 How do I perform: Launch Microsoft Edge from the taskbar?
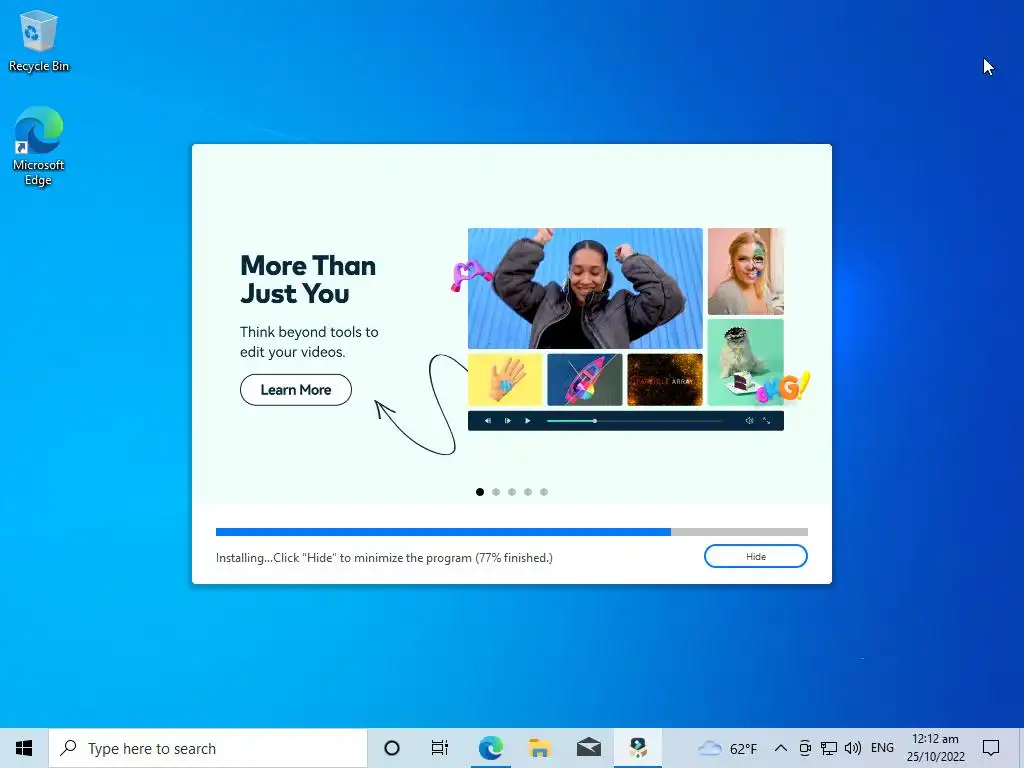click(490, 748)
